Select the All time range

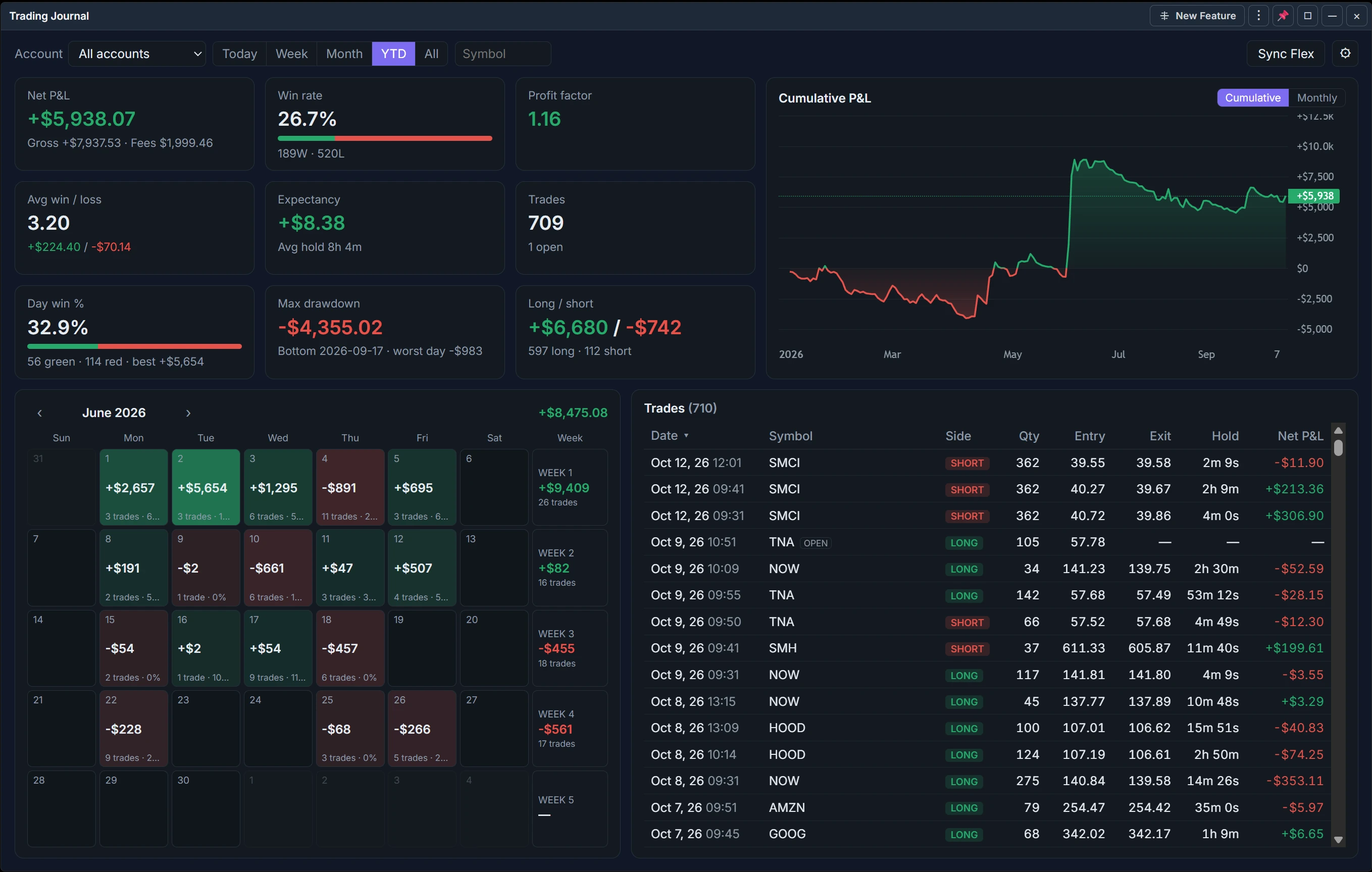coord(431,54)
